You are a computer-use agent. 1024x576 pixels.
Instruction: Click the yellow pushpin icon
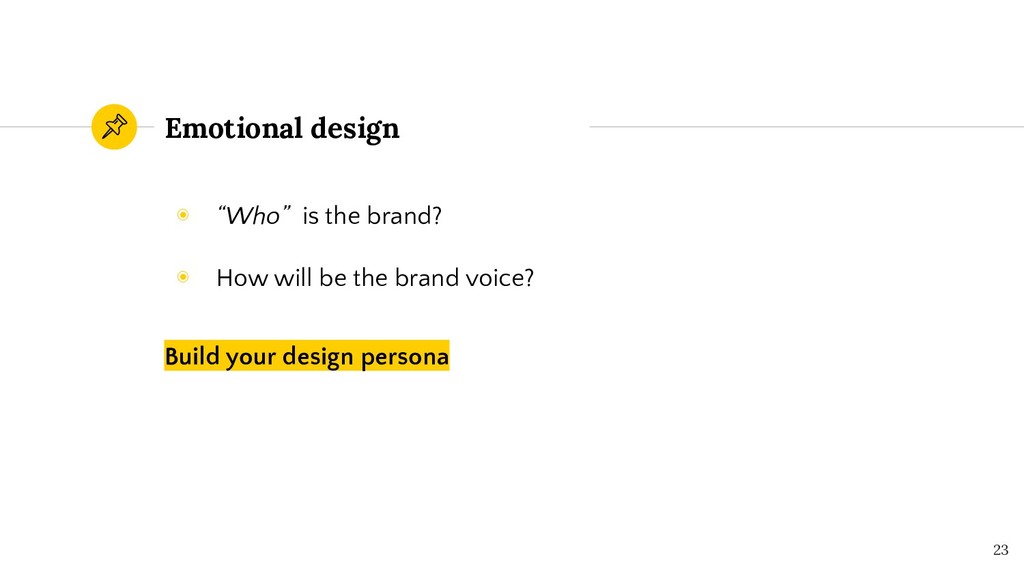point(114,127)
